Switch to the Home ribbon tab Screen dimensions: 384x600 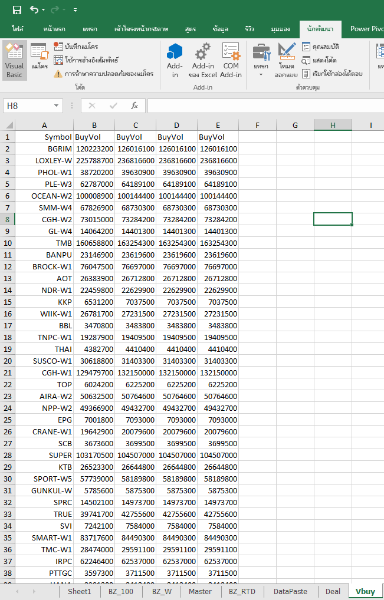tap(54, 29)
